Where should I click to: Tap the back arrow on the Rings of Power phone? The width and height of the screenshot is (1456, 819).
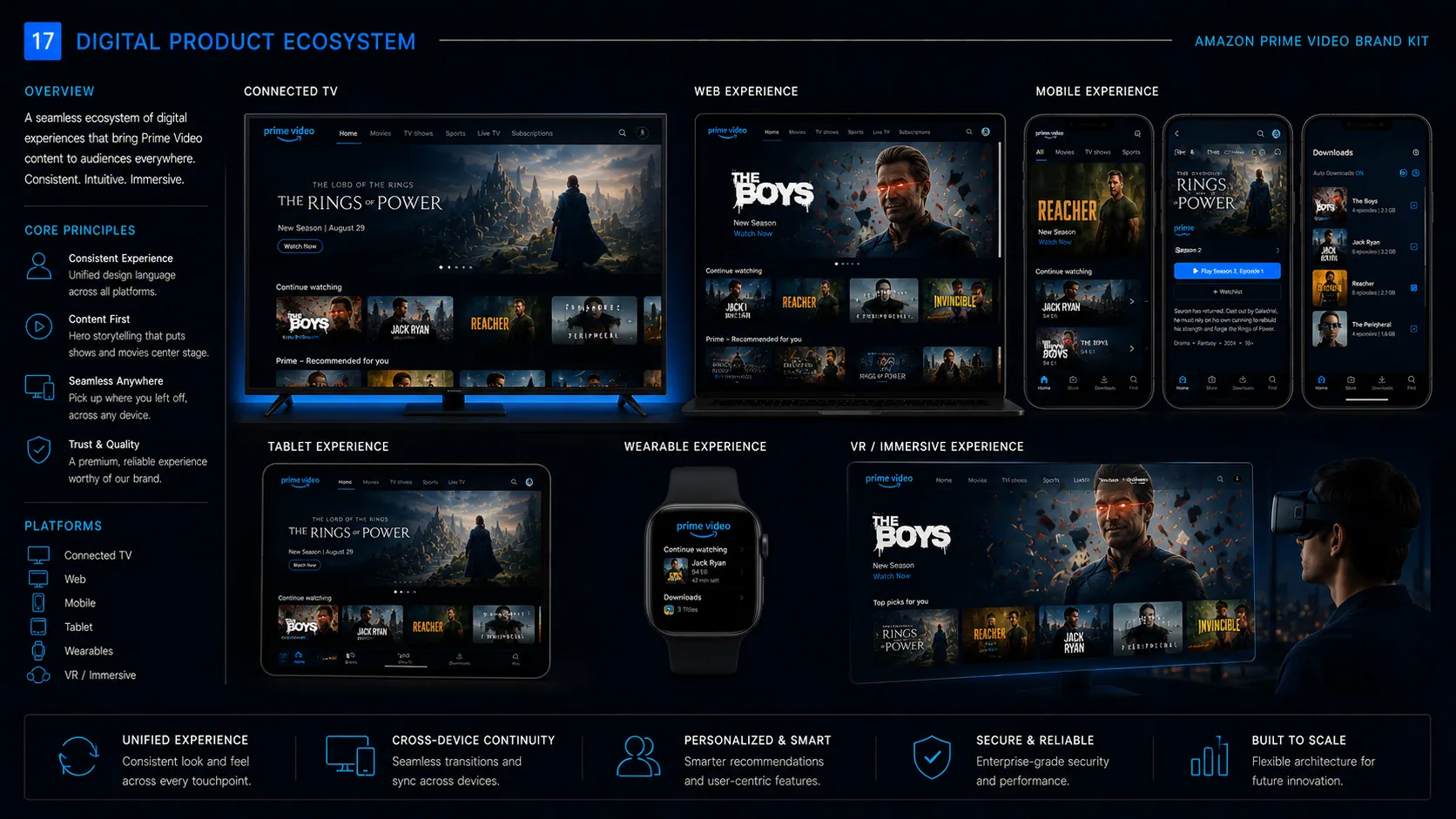coord(1177,134)
